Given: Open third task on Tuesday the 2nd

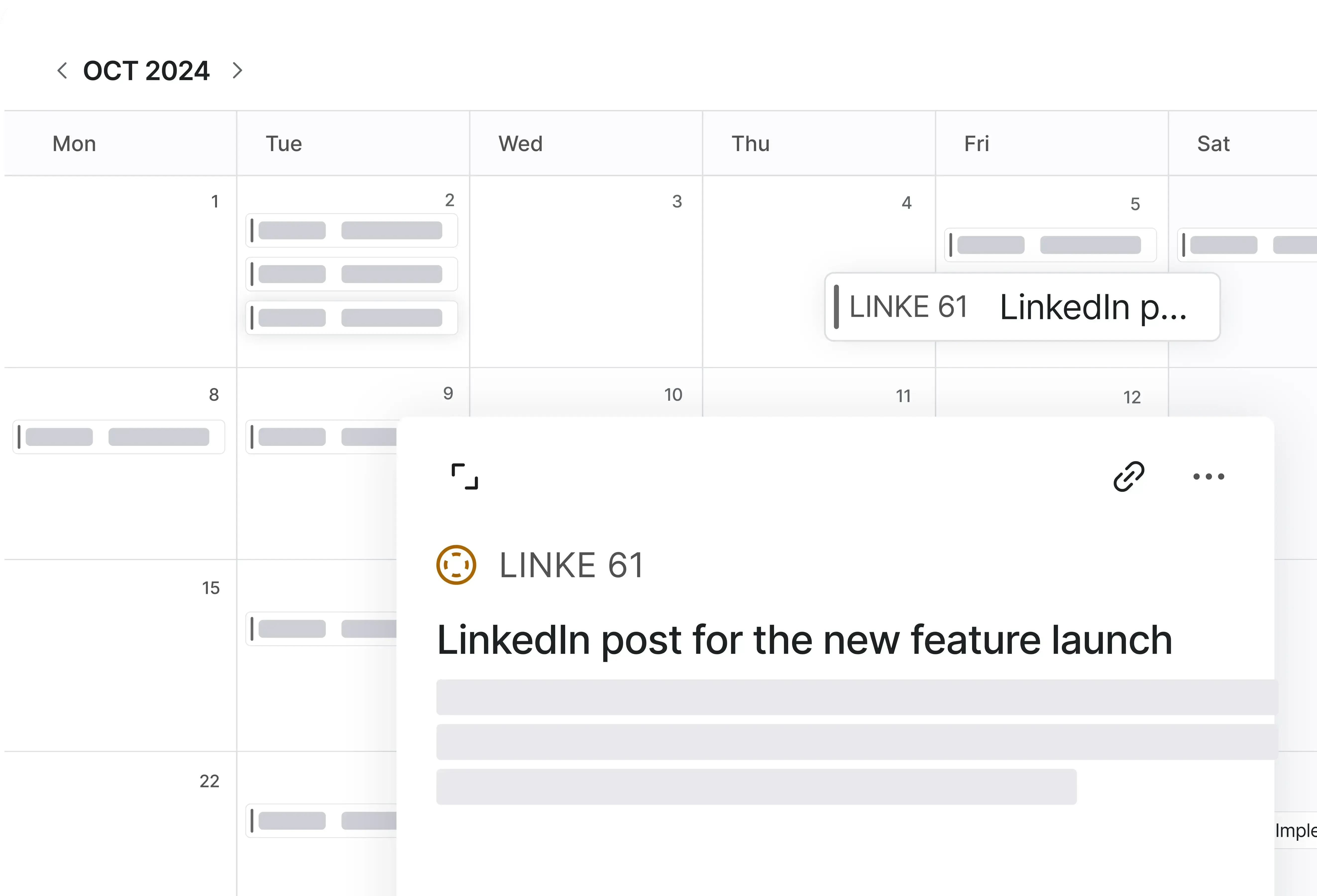Looking at the screenshot, I should [x=351, y=318].
